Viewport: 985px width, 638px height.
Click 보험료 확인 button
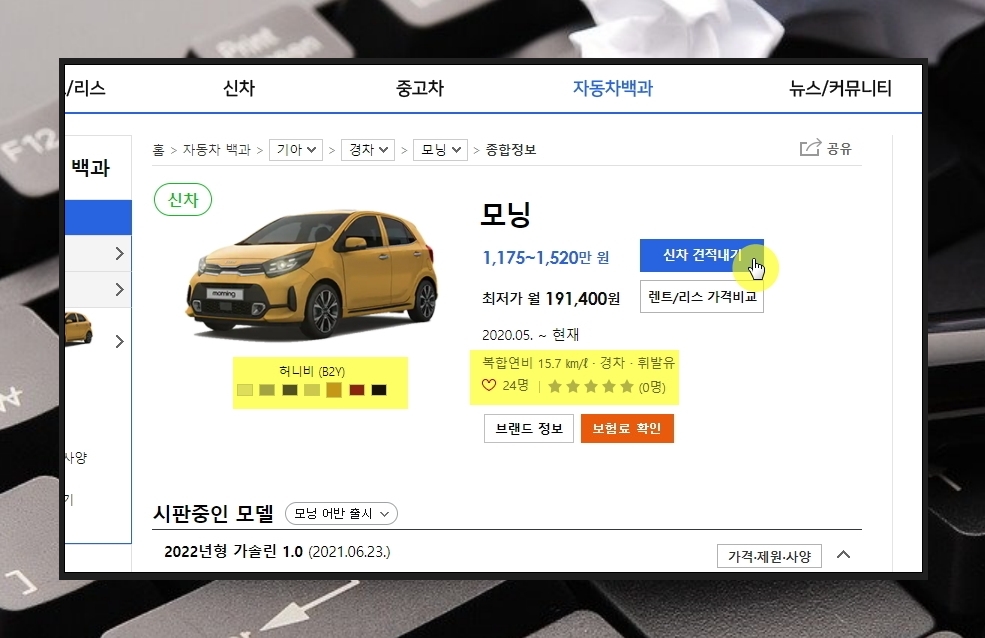coord(627,428)
